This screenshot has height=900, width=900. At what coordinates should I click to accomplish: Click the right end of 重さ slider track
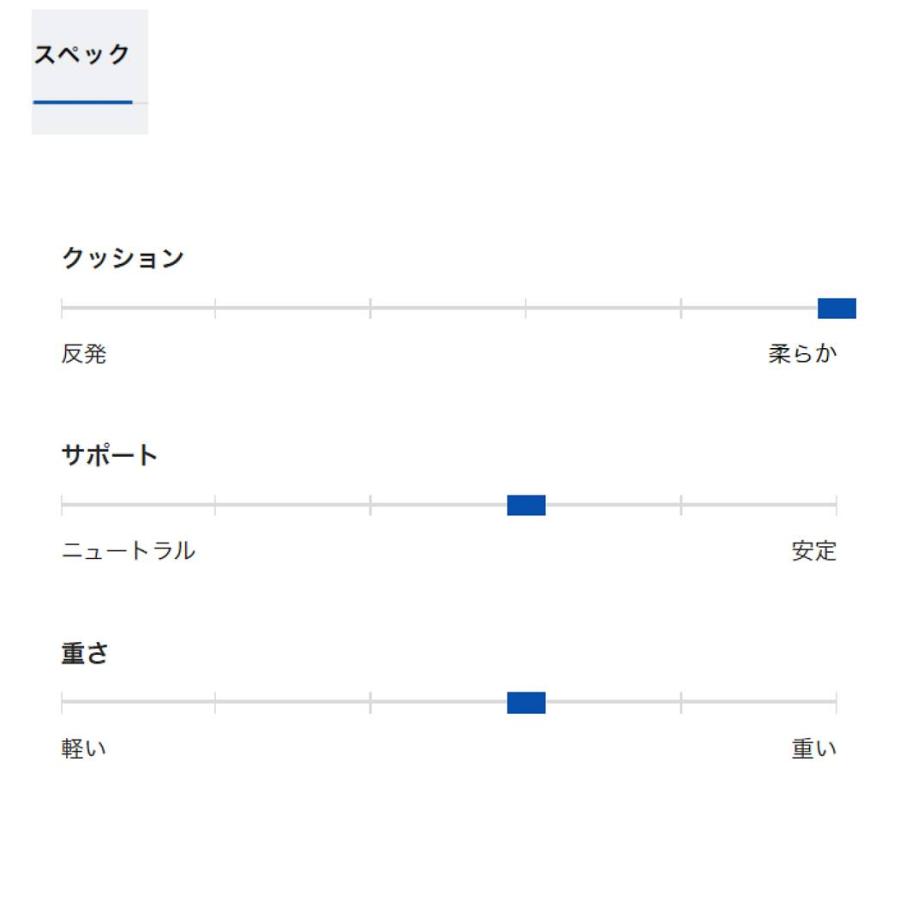[835, 703]
